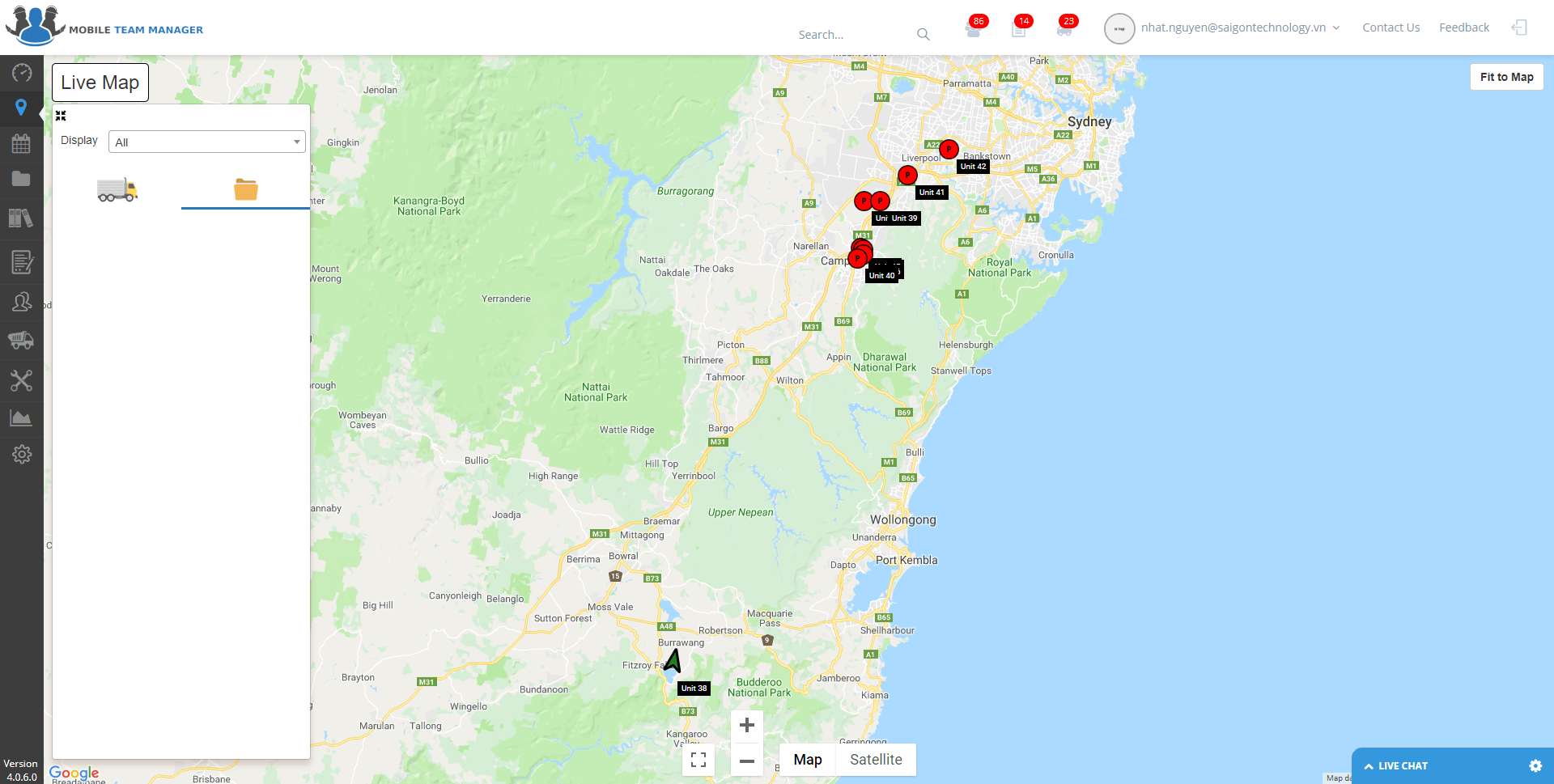Expand the user account email dropdown
This screenshot has height=784, width=1554.
[x=1240, y=28]
